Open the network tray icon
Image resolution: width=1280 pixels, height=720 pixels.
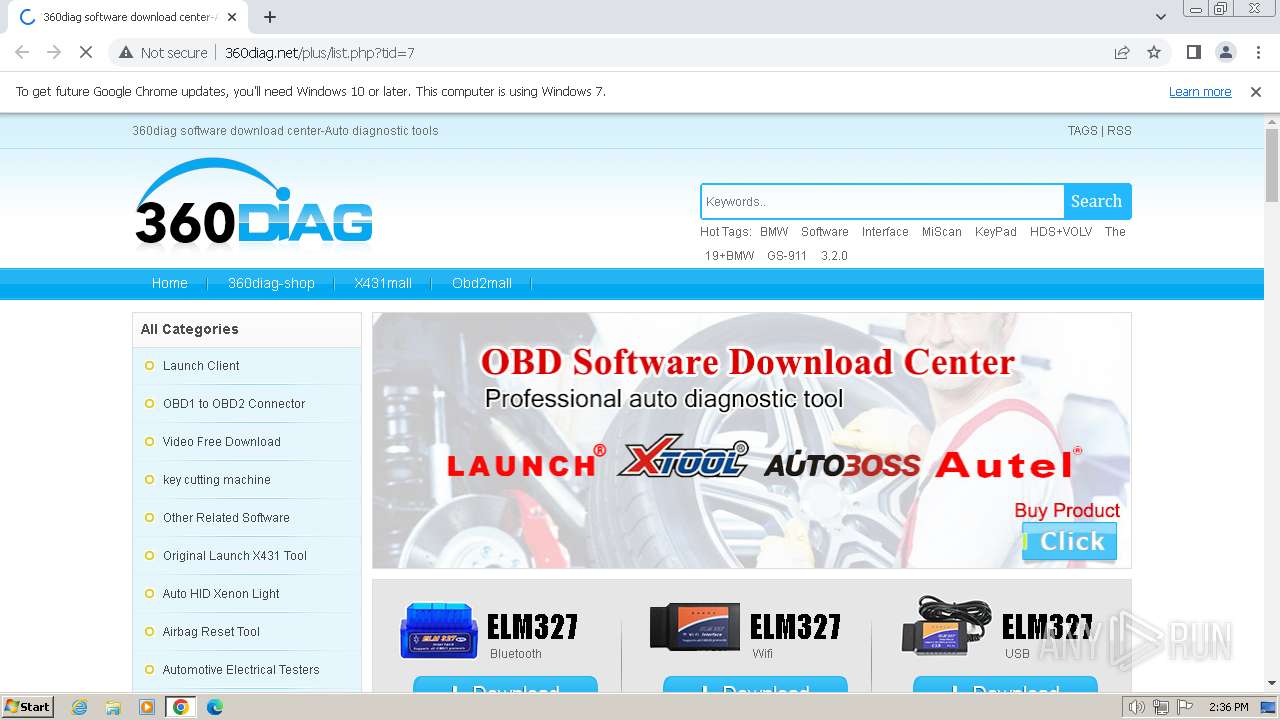pos(1161,707)
